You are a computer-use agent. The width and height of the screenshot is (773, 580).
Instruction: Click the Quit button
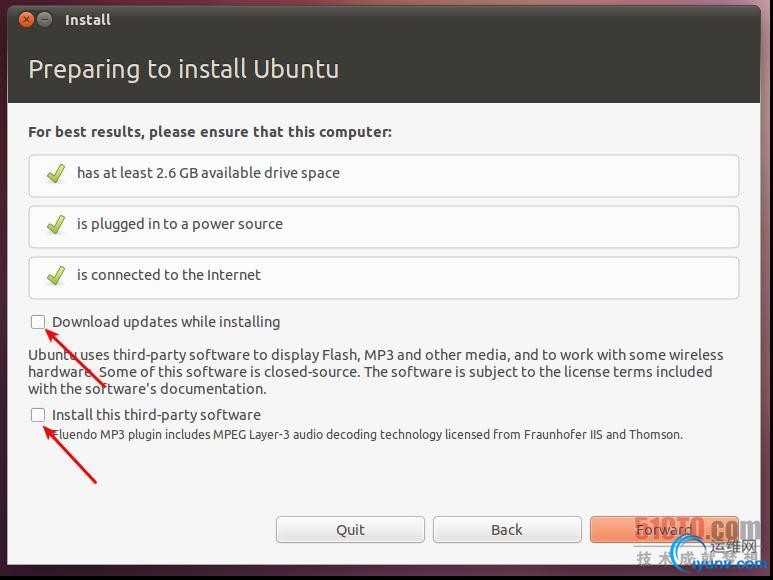point(350,530)
